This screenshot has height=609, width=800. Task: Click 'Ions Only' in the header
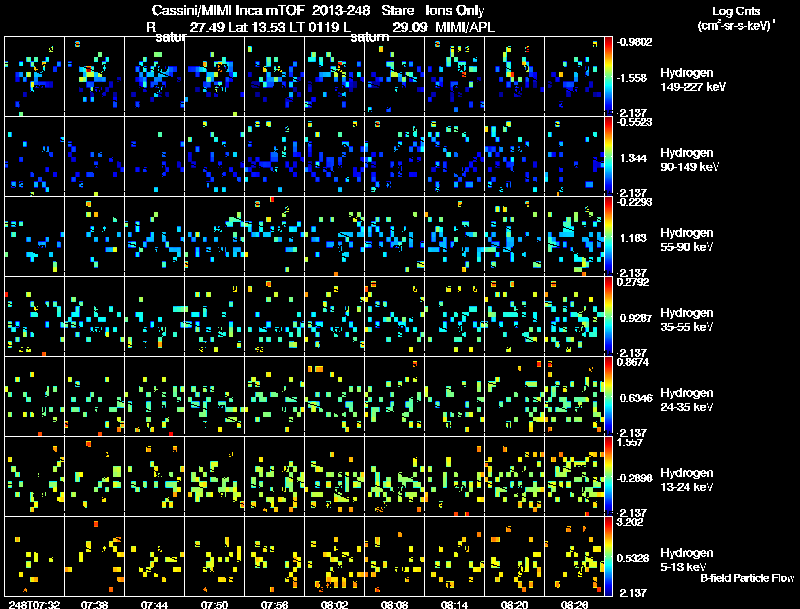click(x=455, y=11)
